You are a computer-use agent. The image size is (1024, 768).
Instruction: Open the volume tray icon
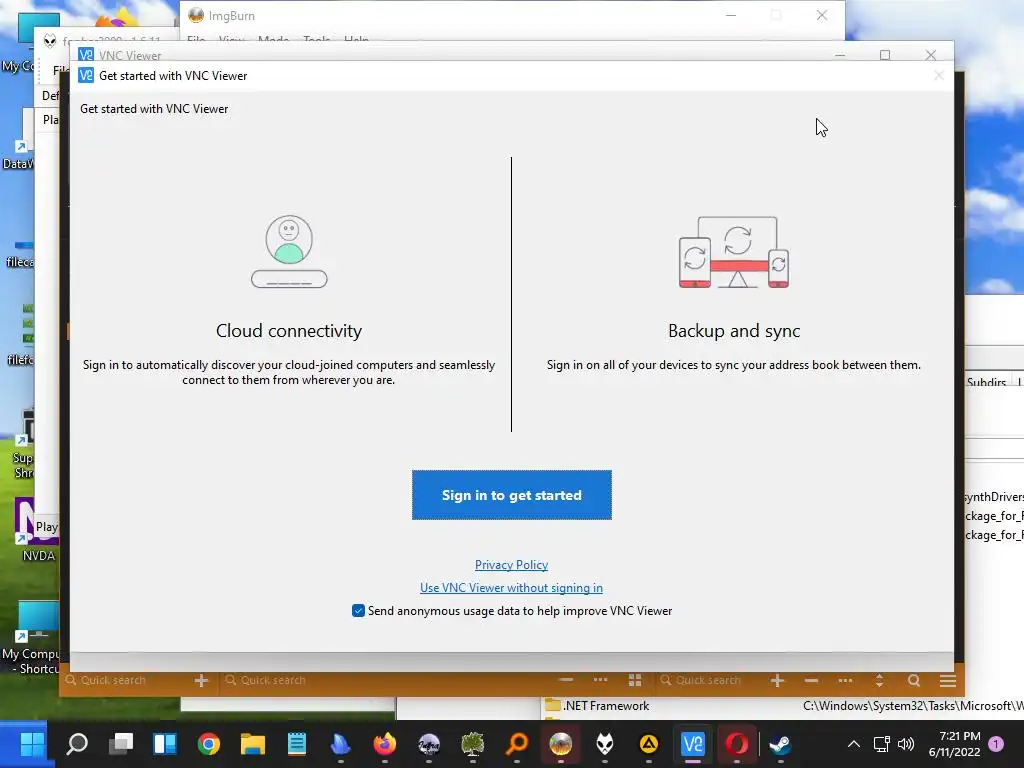906,744
